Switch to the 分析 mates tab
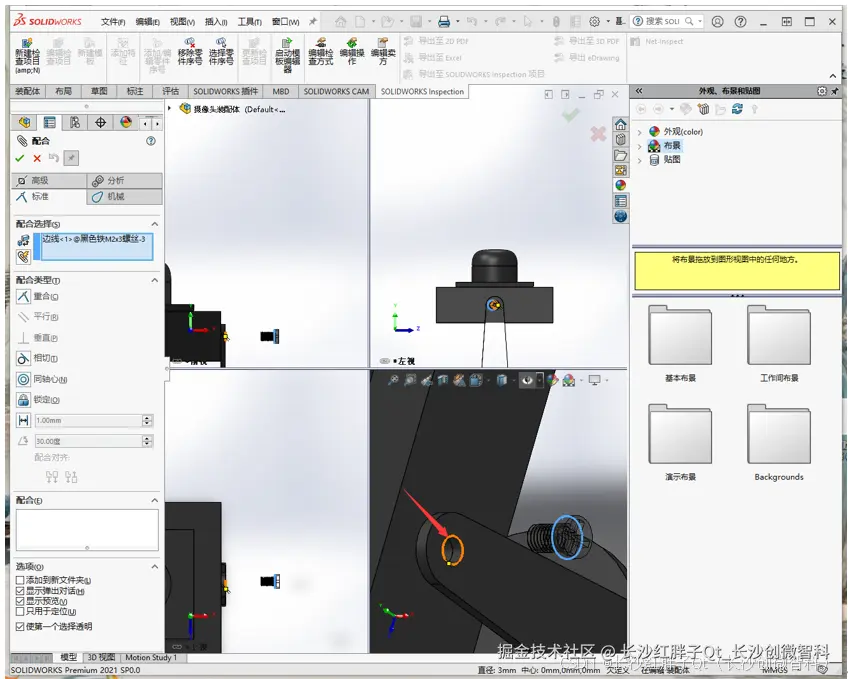Screen dimensions: 848x679 coord(124,181)
